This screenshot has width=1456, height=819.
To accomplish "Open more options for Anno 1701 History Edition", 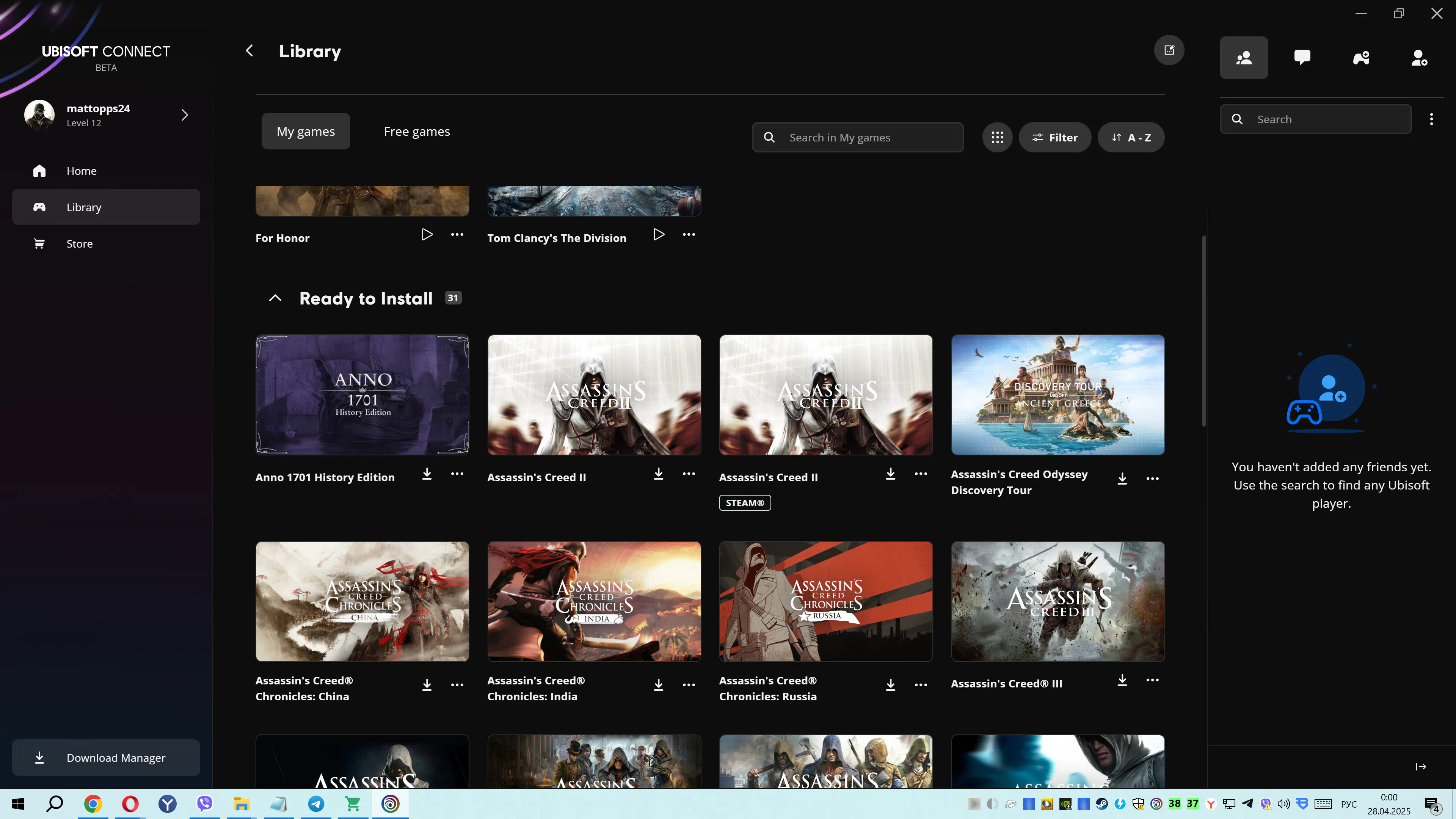I will point(457,474).
